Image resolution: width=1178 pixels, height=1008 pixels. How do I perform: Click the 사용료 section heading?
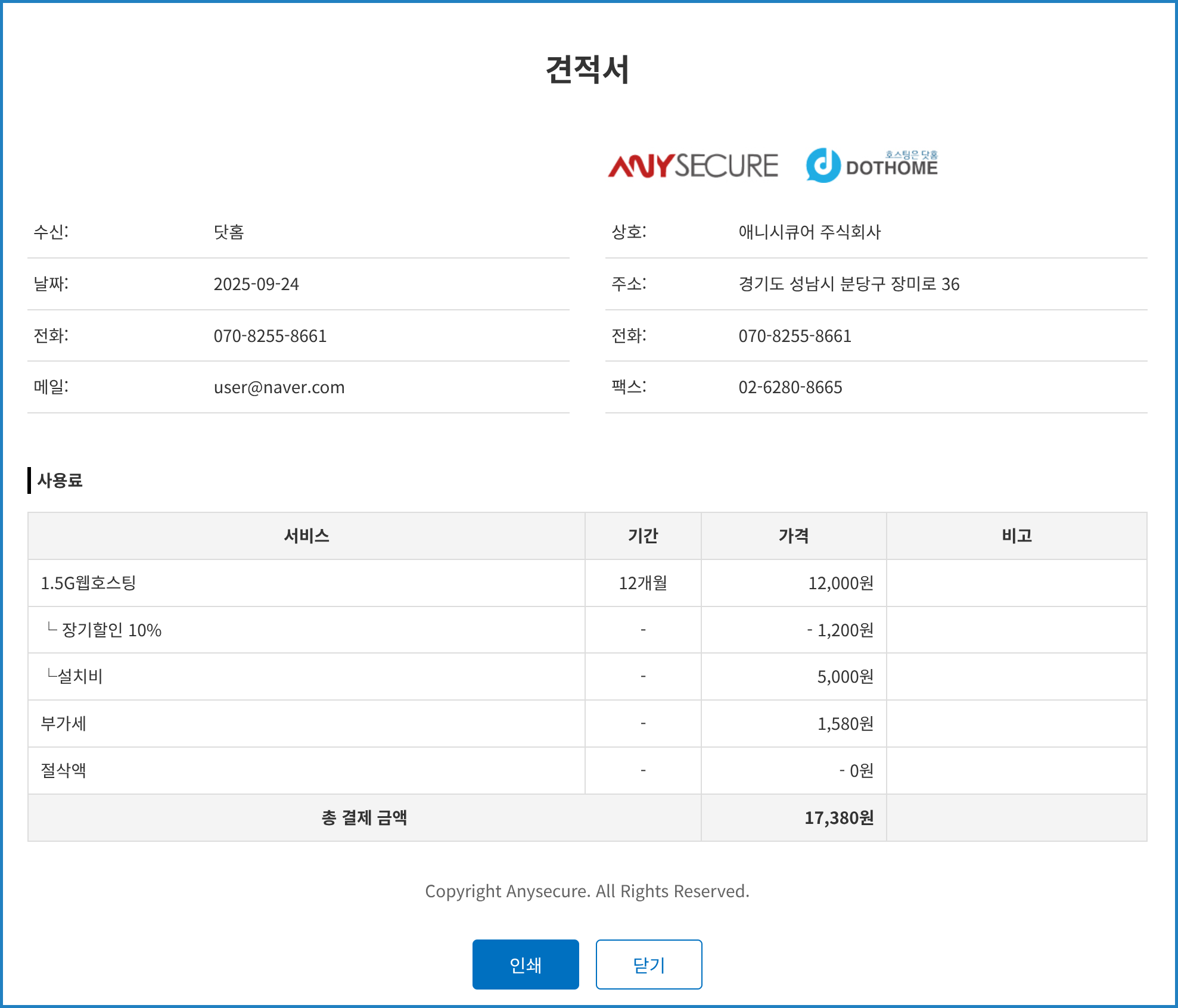60,480
